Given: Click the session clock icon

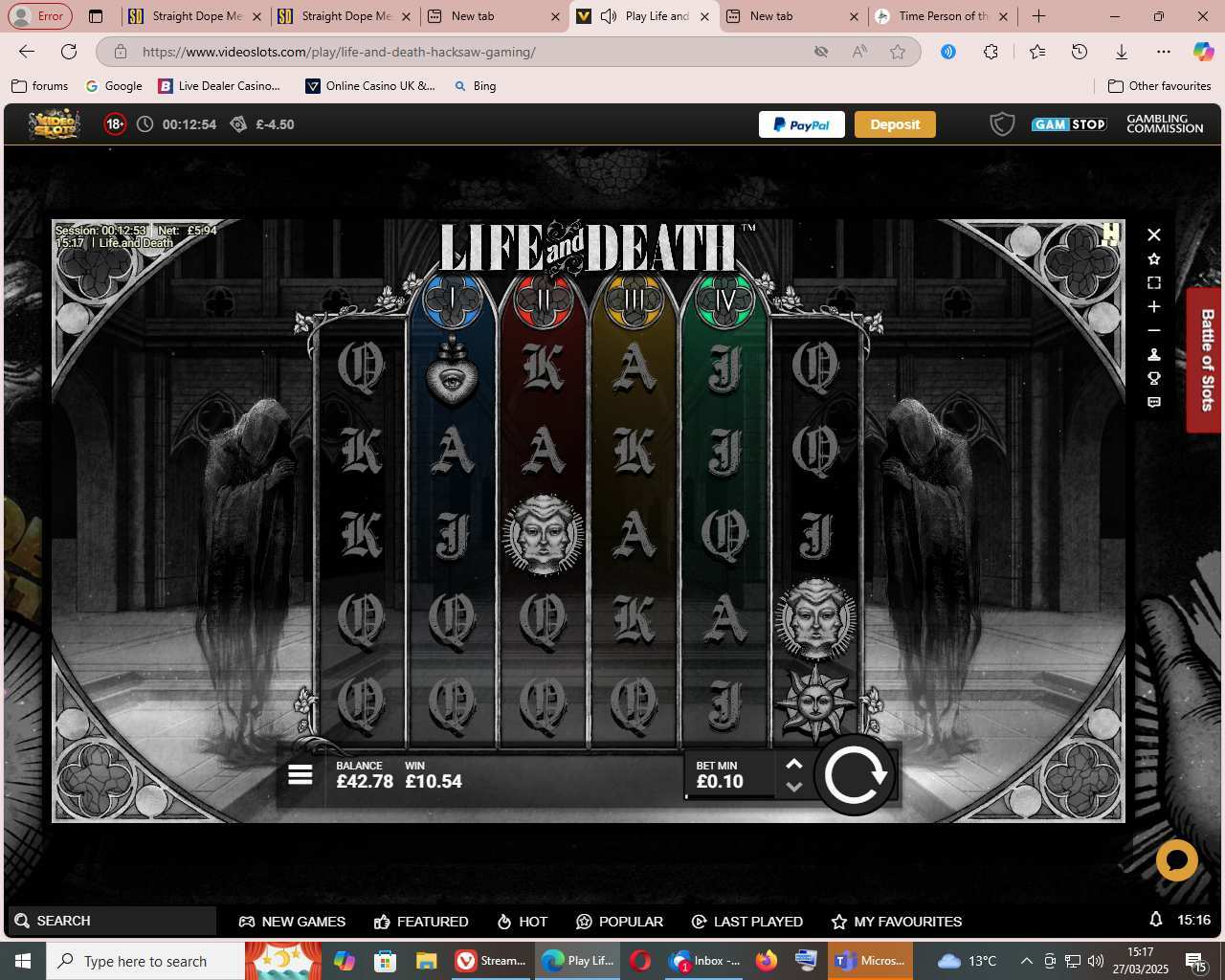Looking at the screenshot, I should (145, 124).
